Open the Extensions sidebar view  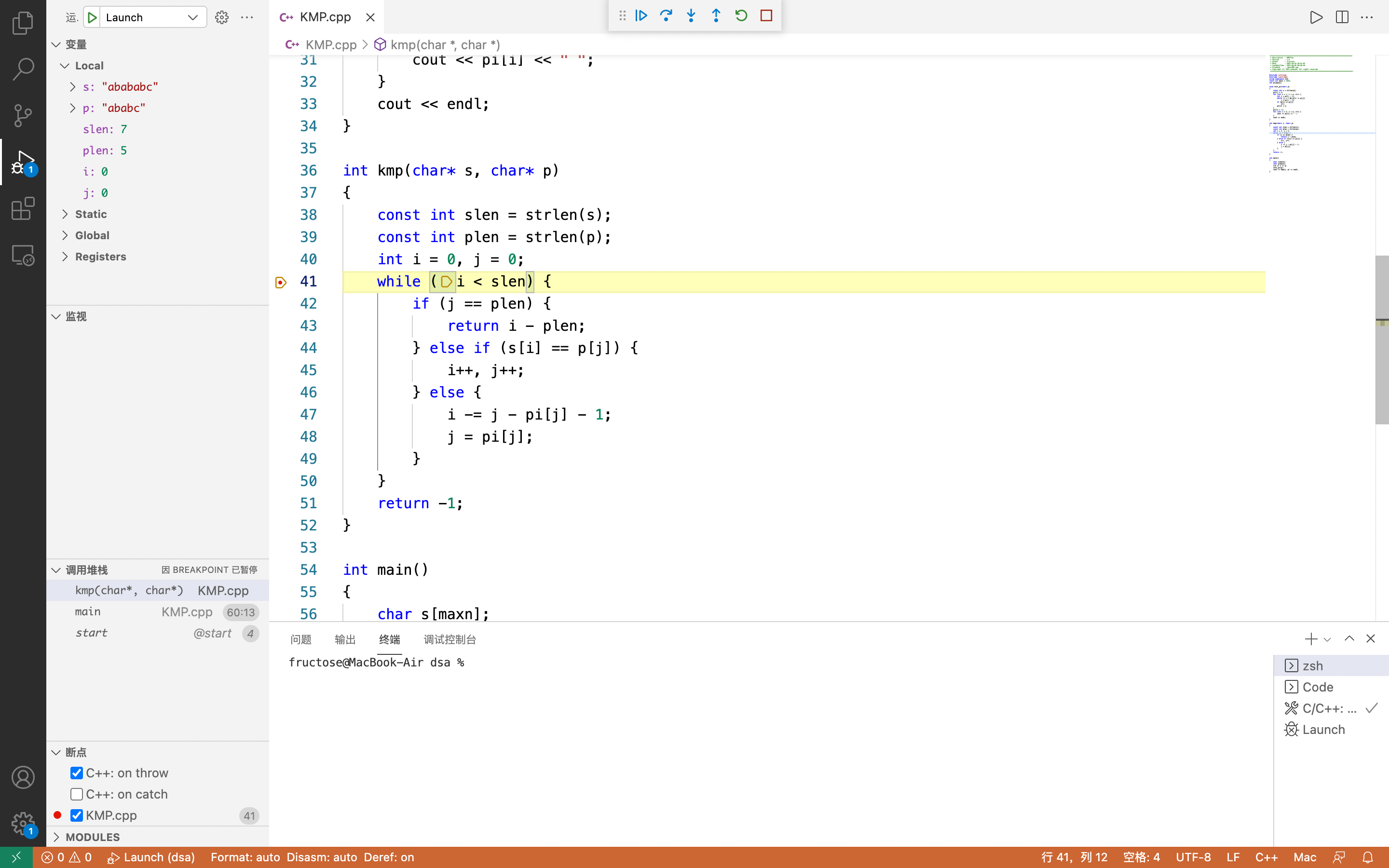pos(23,208)
